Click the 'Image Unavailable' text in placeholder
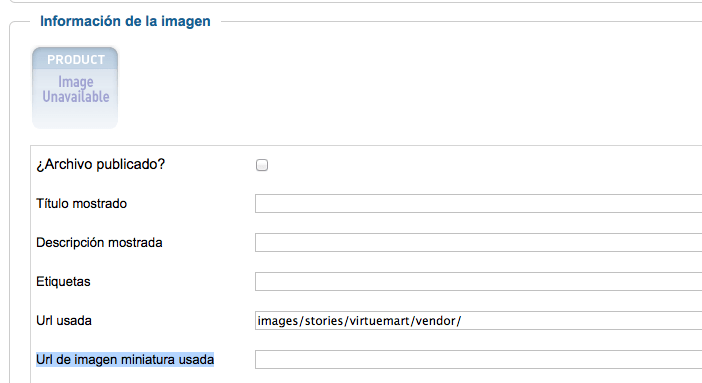 pyautogui.click(x=76, y=90)
